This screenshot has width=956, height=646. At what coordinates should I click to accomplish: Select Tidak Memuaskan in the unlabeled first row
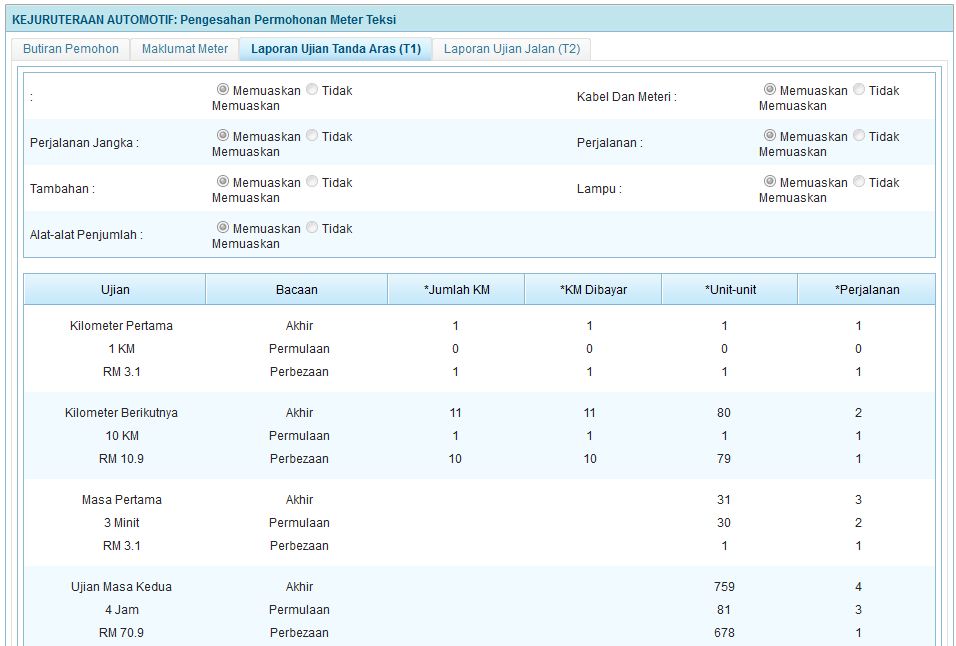click(312, 90)
